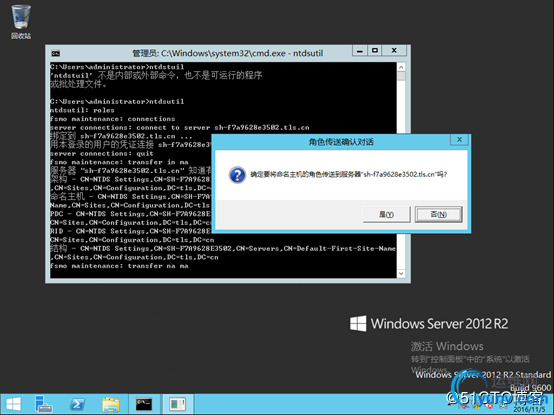Click the dialog title 角色传送确认对话
This screenshot has width=554, height=415.
click(341, 142)
